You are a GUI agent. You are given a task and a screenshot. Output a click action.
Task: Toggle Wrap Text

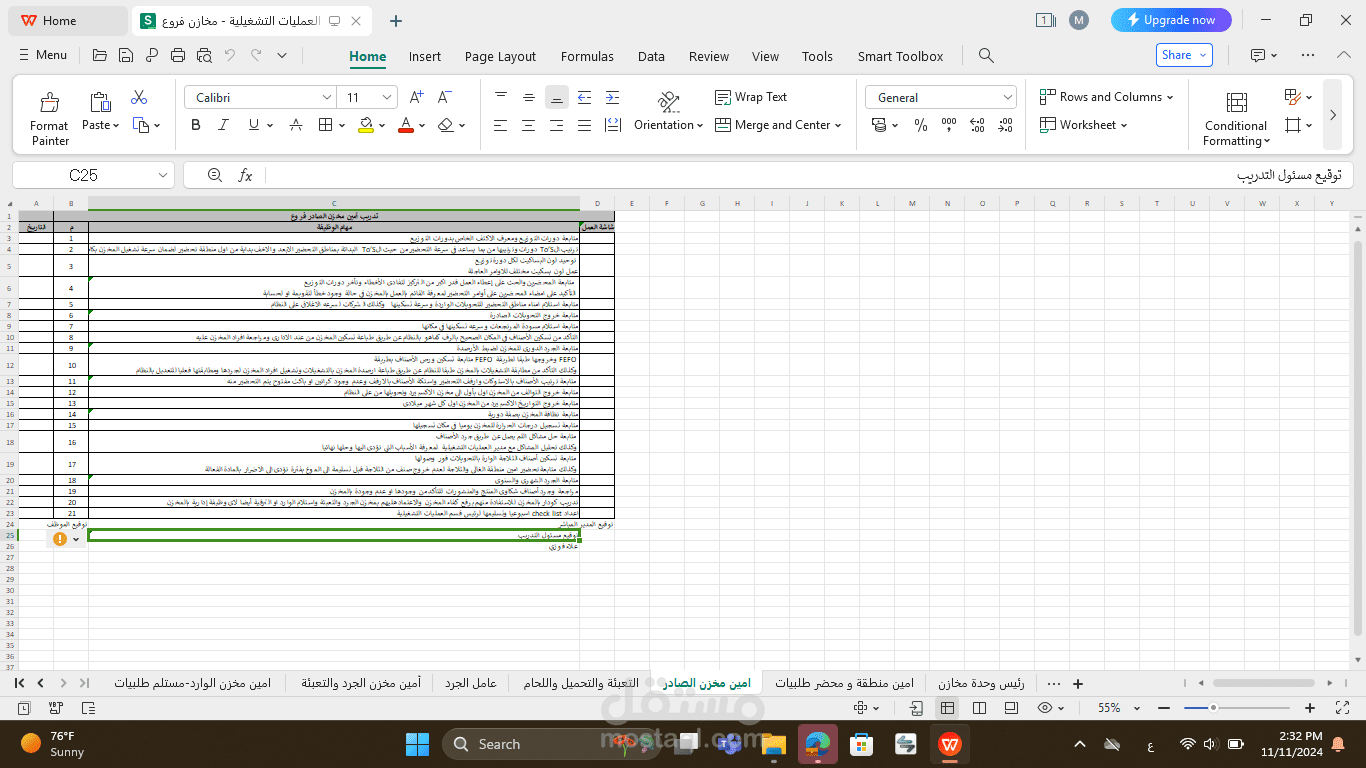pos(751,97)
